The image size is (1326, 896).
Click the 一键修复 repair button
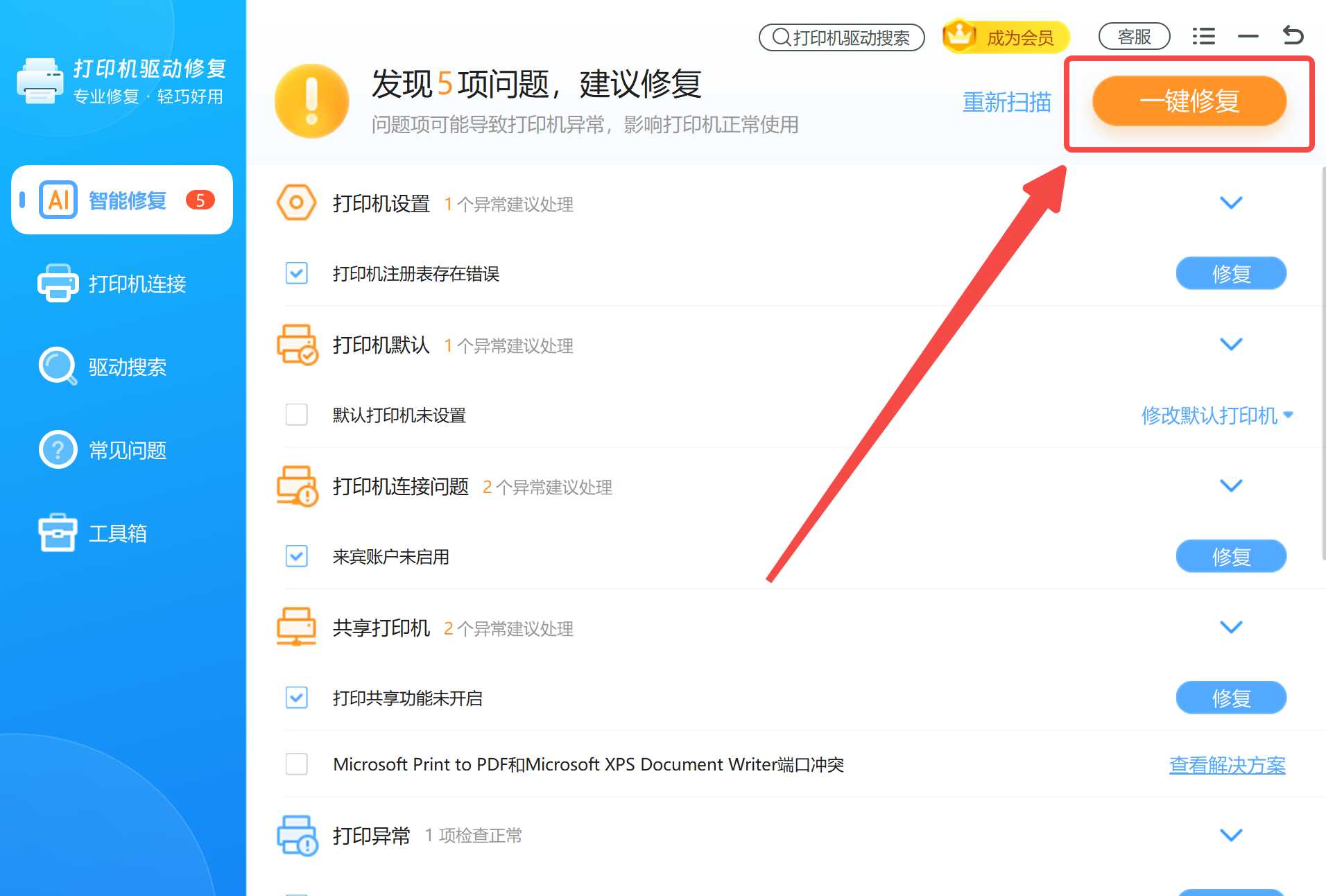click(x=1189, y=101)
